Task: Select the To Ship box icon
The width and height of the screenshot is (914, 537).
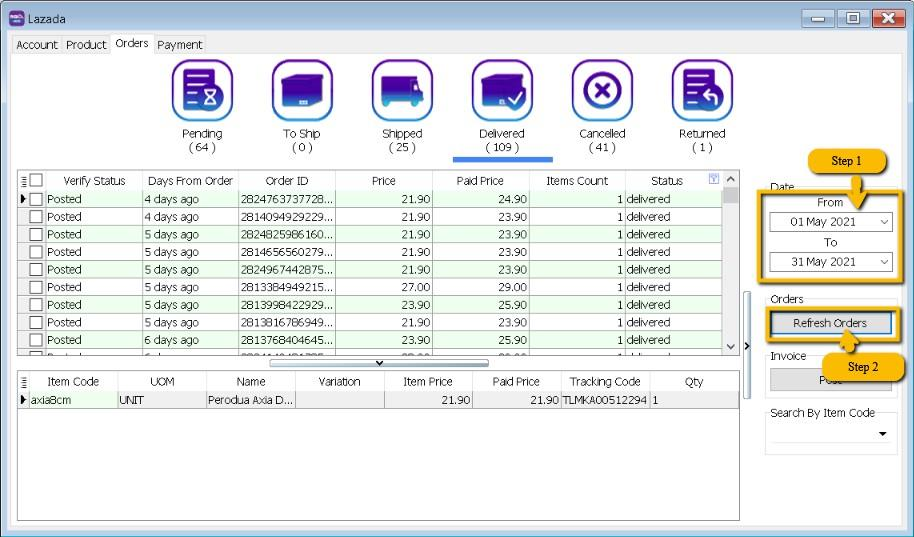Action: (x=302, y=91)
